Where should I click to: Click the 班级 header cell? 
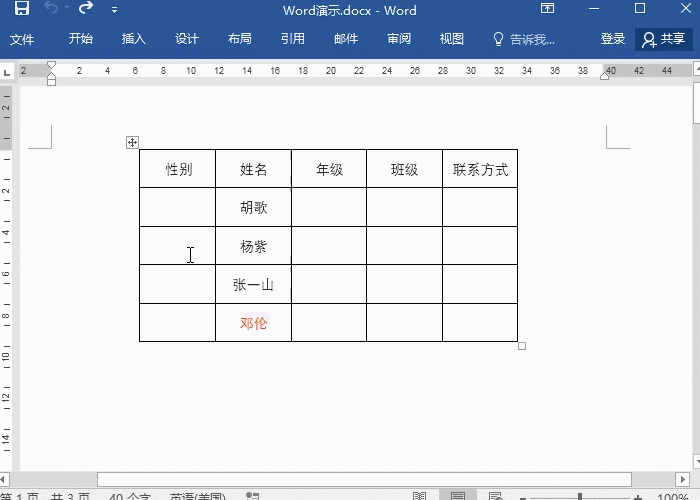[x=404, y=169]
